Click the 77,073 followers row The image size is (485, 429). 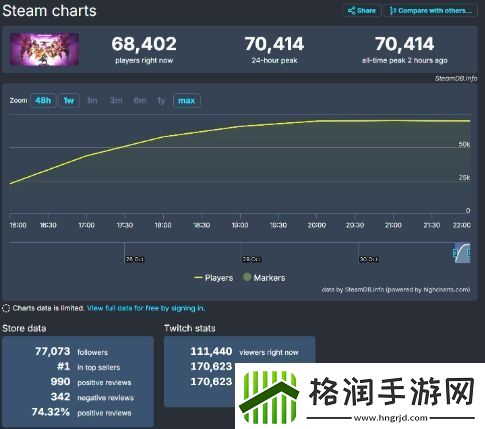point(72,352)
